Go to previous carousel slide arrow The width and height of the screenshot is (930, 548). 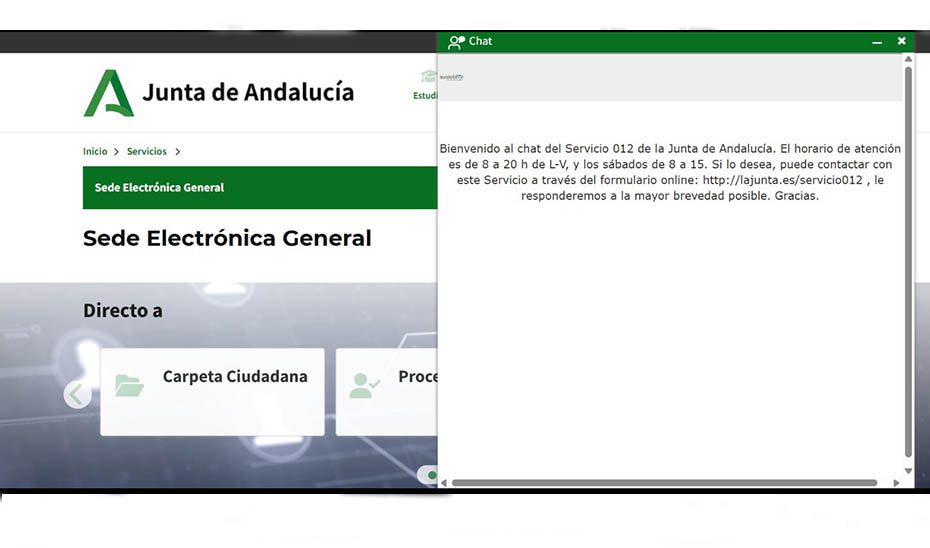tap(78, 394)
